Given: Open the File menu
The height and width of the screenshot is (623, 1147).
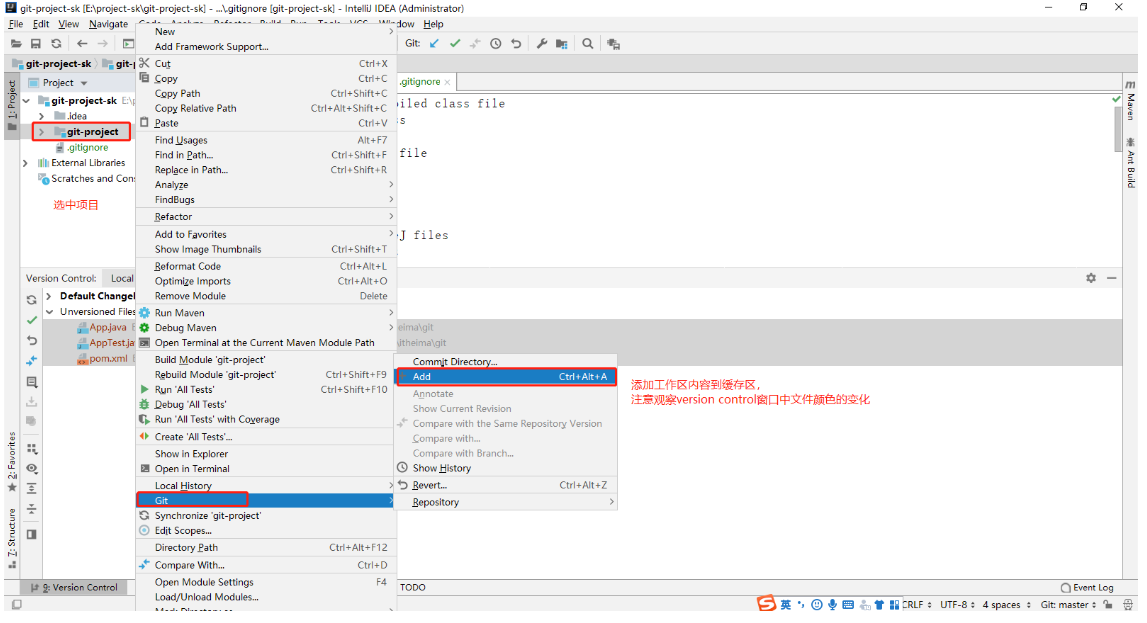Looking at the screenshot, I should click(x=15, y=24).
